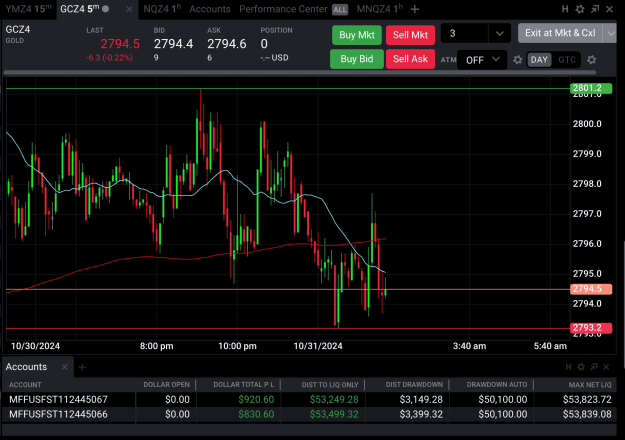625x440 pixels.
Task: Add a new tab with plus icon
Action: [415, 9]
